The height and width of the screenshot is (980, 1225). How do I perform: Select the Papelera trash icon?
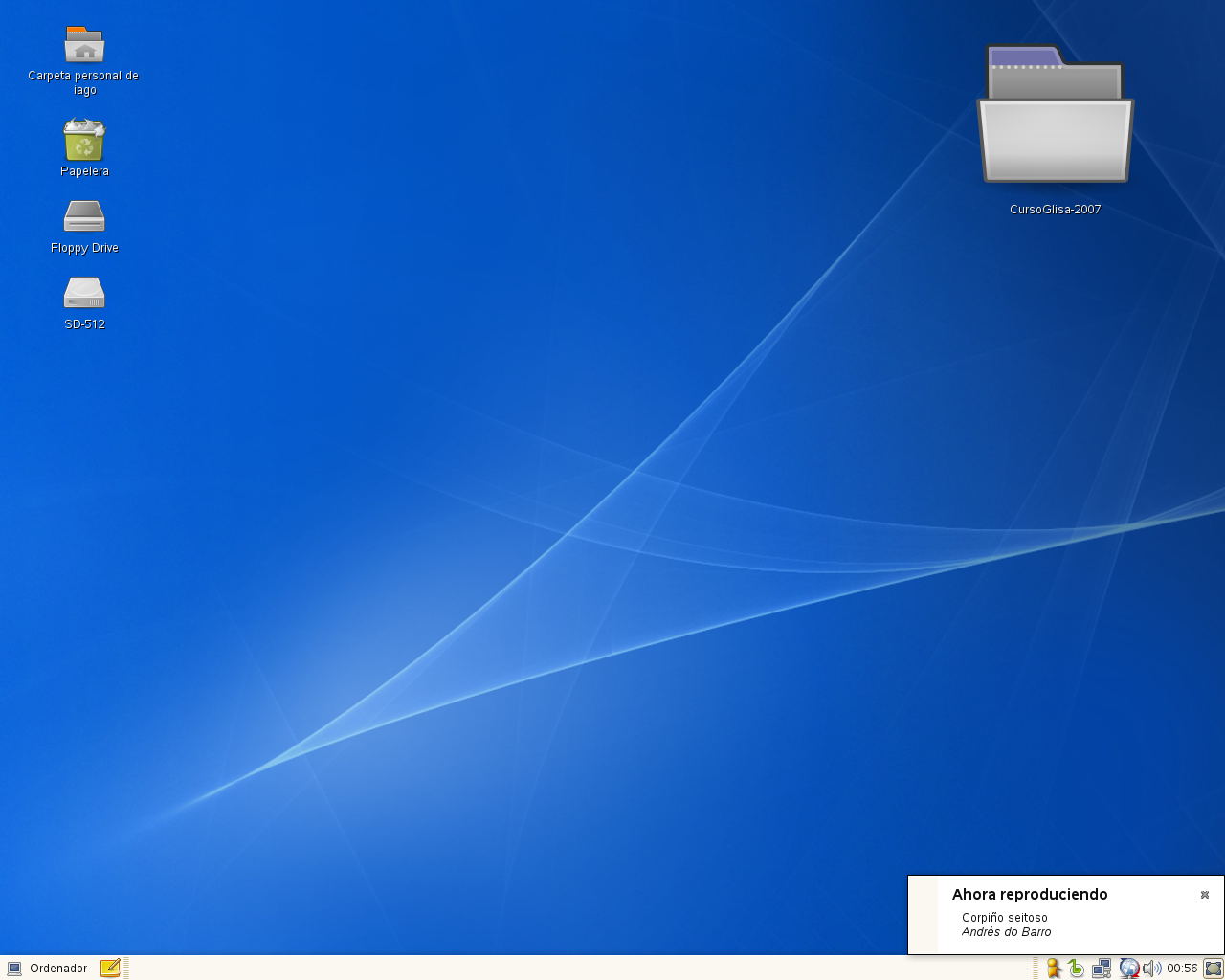click(x=84, y=140)
